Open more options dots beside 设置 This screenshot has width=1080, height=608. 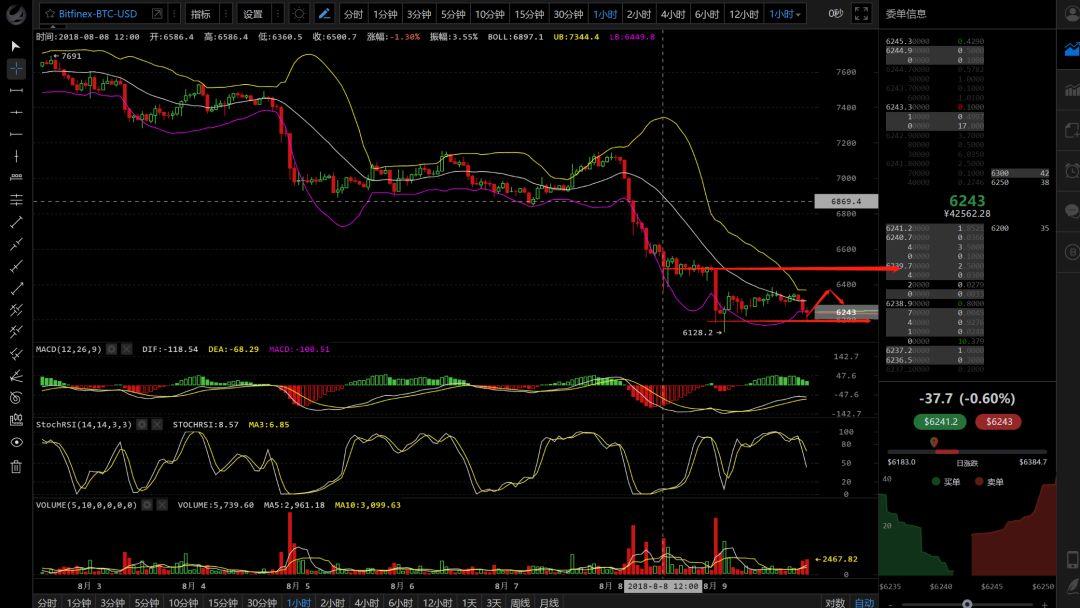tap(278, 14)
